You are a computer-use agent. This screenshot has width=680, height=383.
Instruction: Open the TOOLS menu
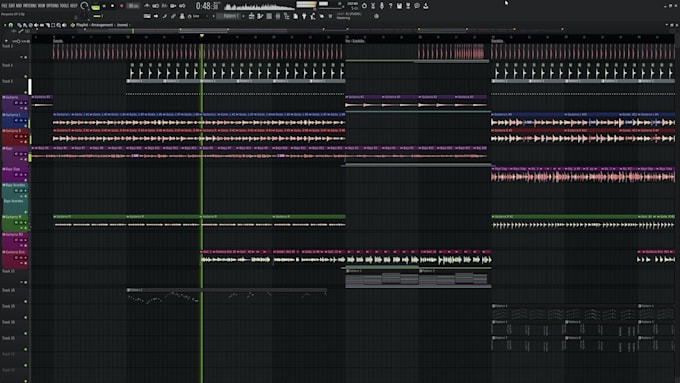(65, 6)
